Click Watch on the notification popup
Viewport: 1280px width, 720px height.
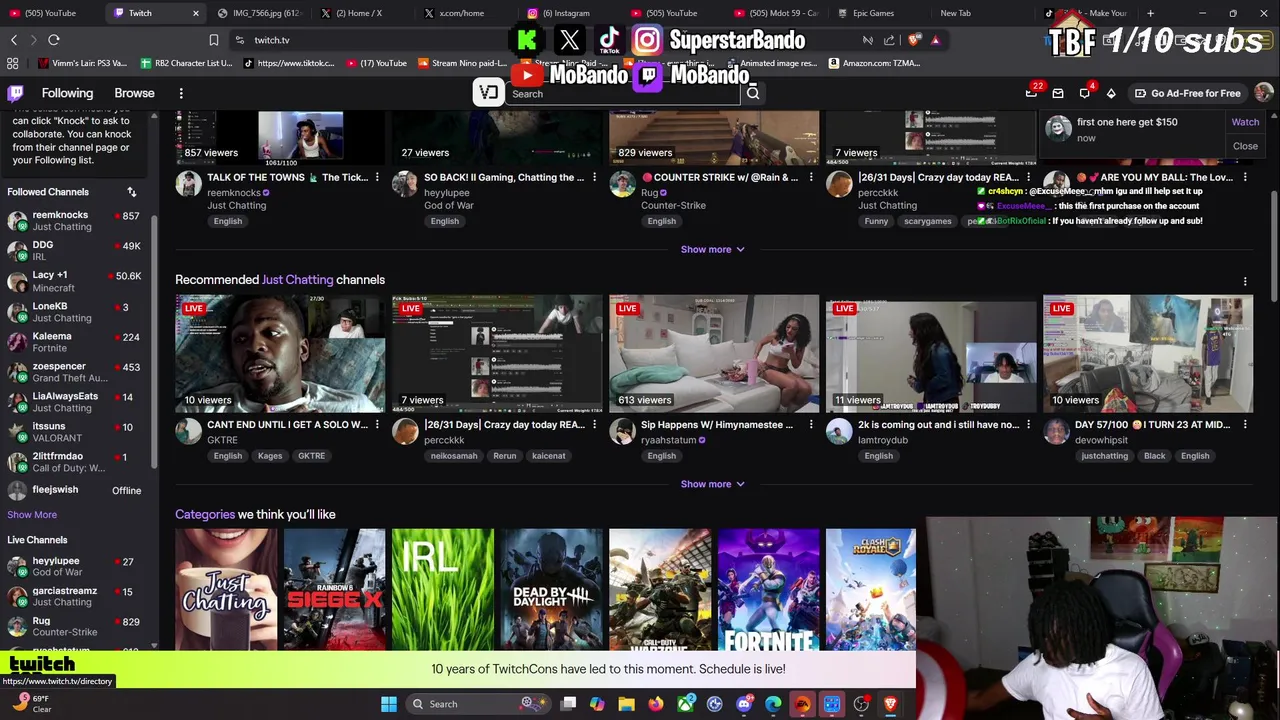[1245, 122]
